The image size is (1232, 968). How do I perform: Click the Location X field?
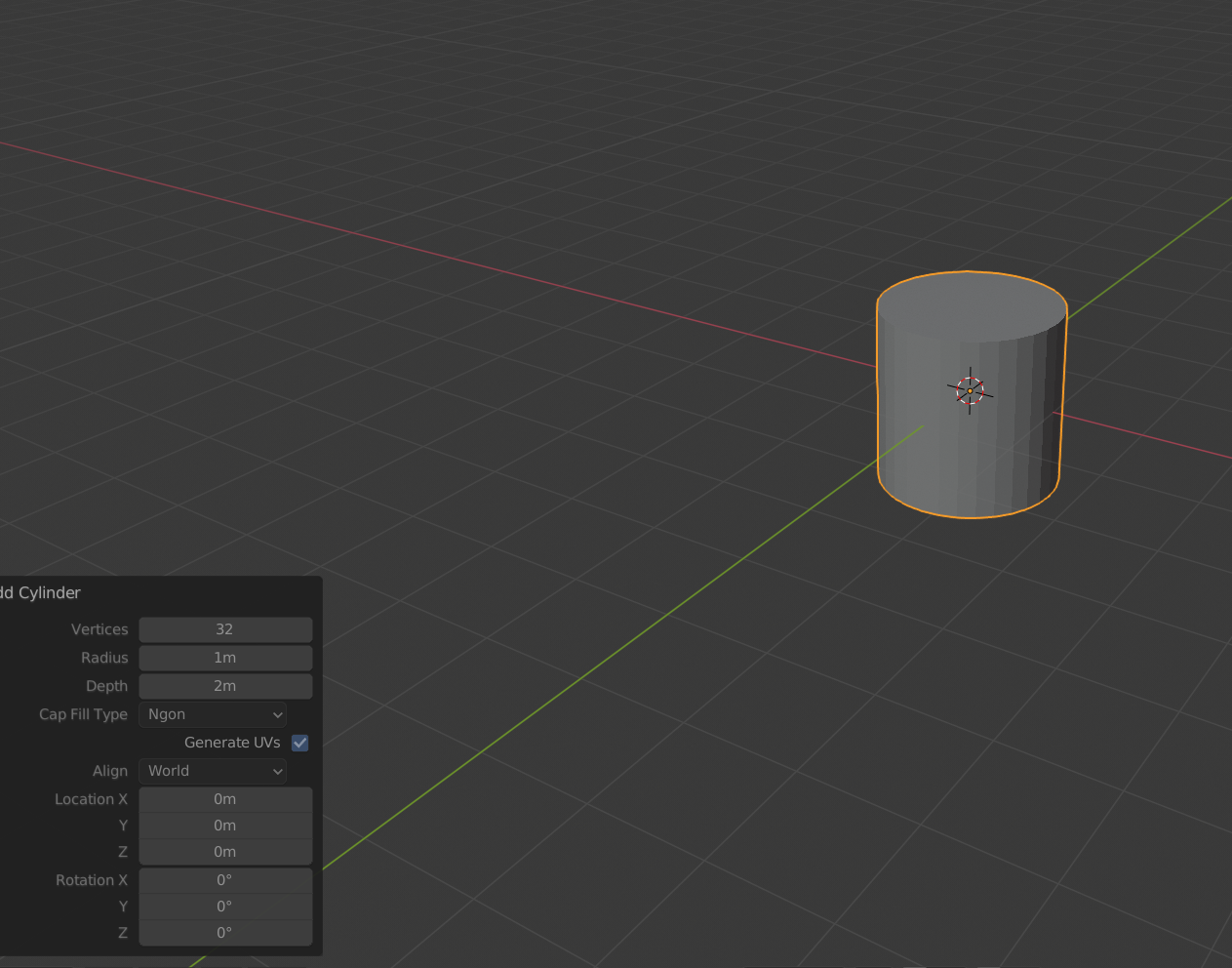coord(225,798)
